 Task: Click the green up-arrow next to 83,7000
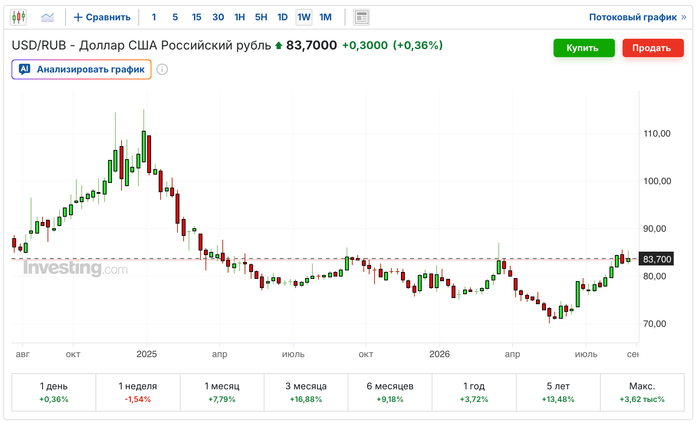(279, 45)
